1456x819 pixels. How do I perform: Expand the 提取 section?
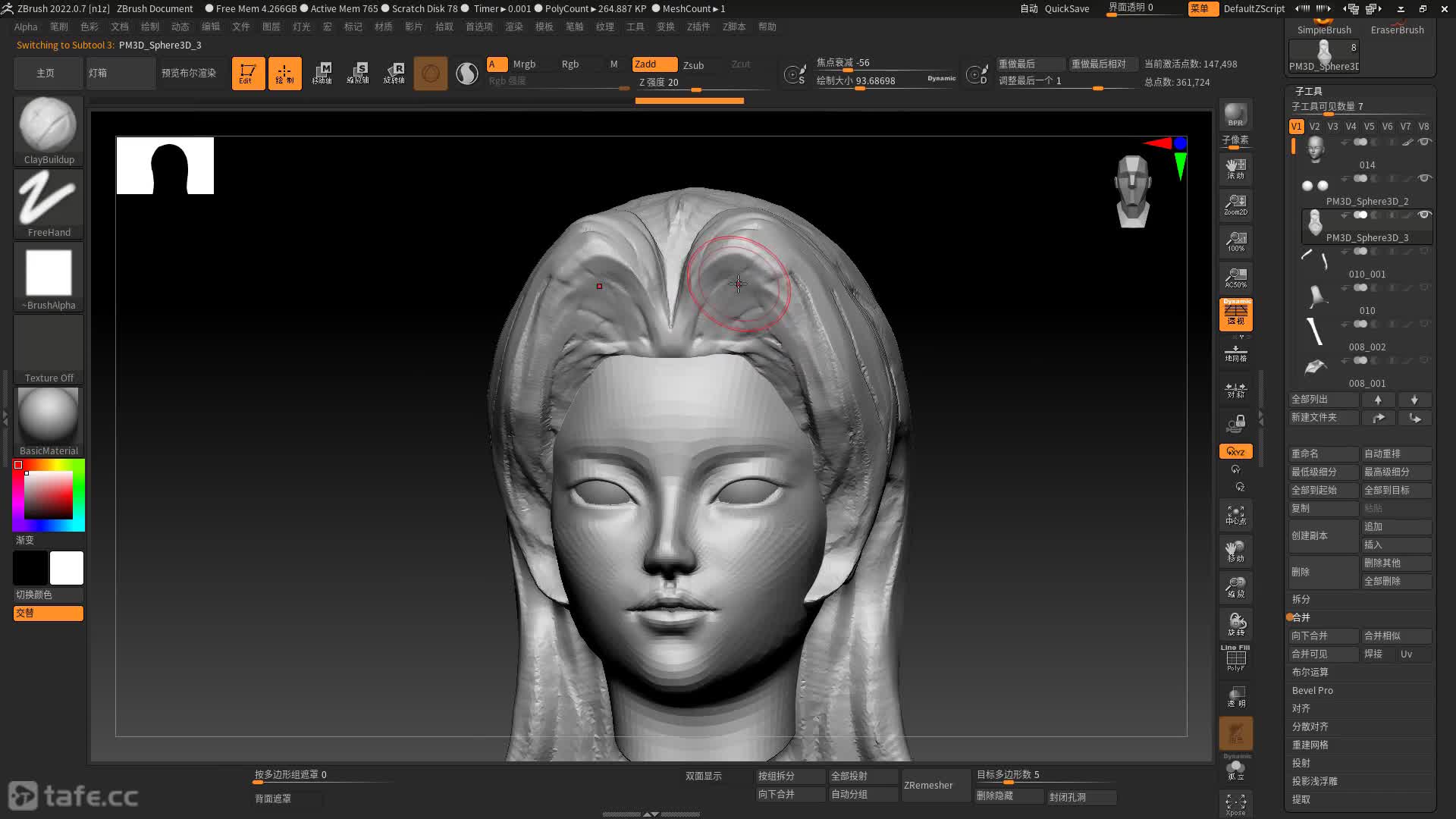1301,799
